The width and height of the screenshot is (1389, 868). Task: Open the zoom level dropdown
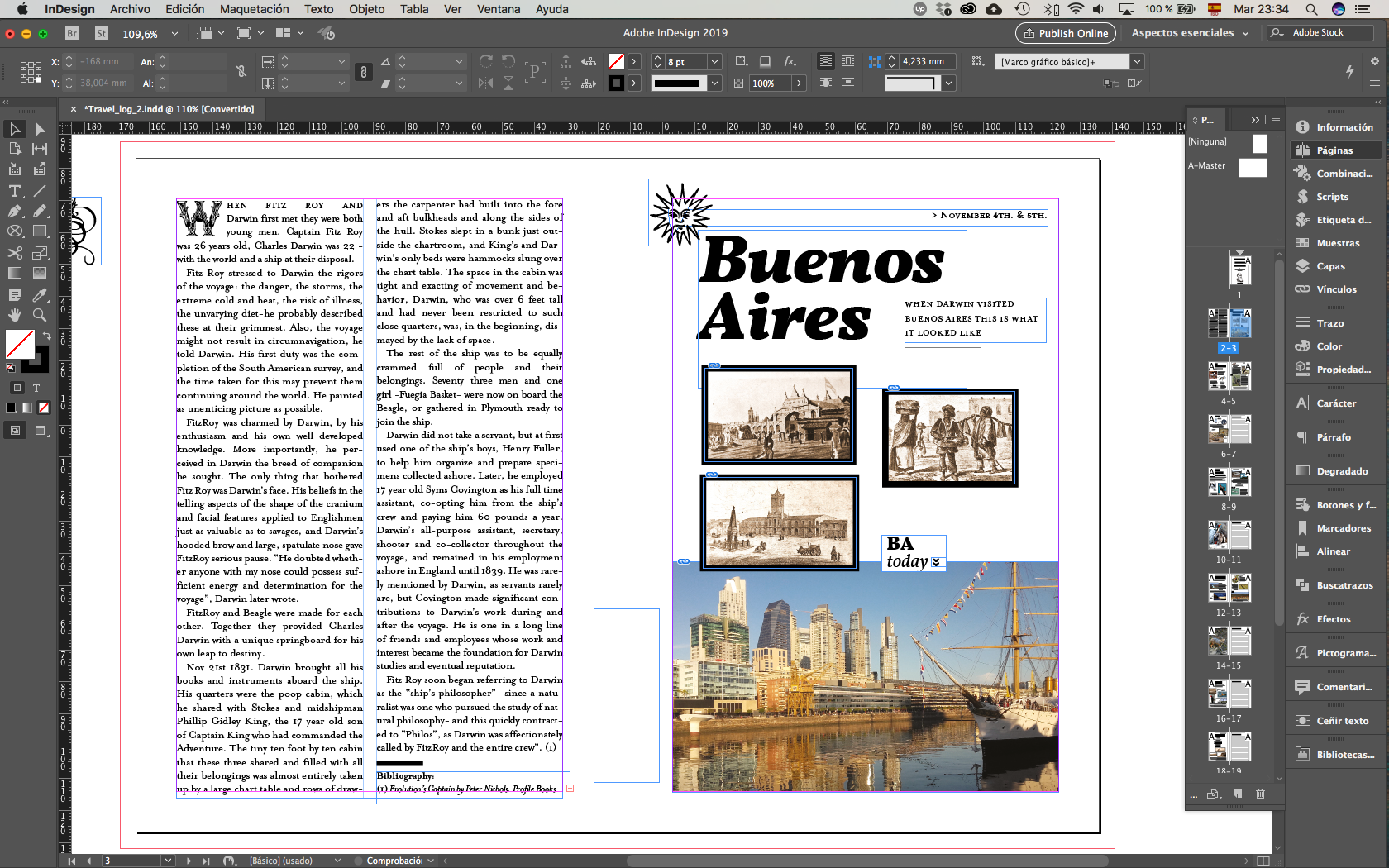click(x=174, y=34)
